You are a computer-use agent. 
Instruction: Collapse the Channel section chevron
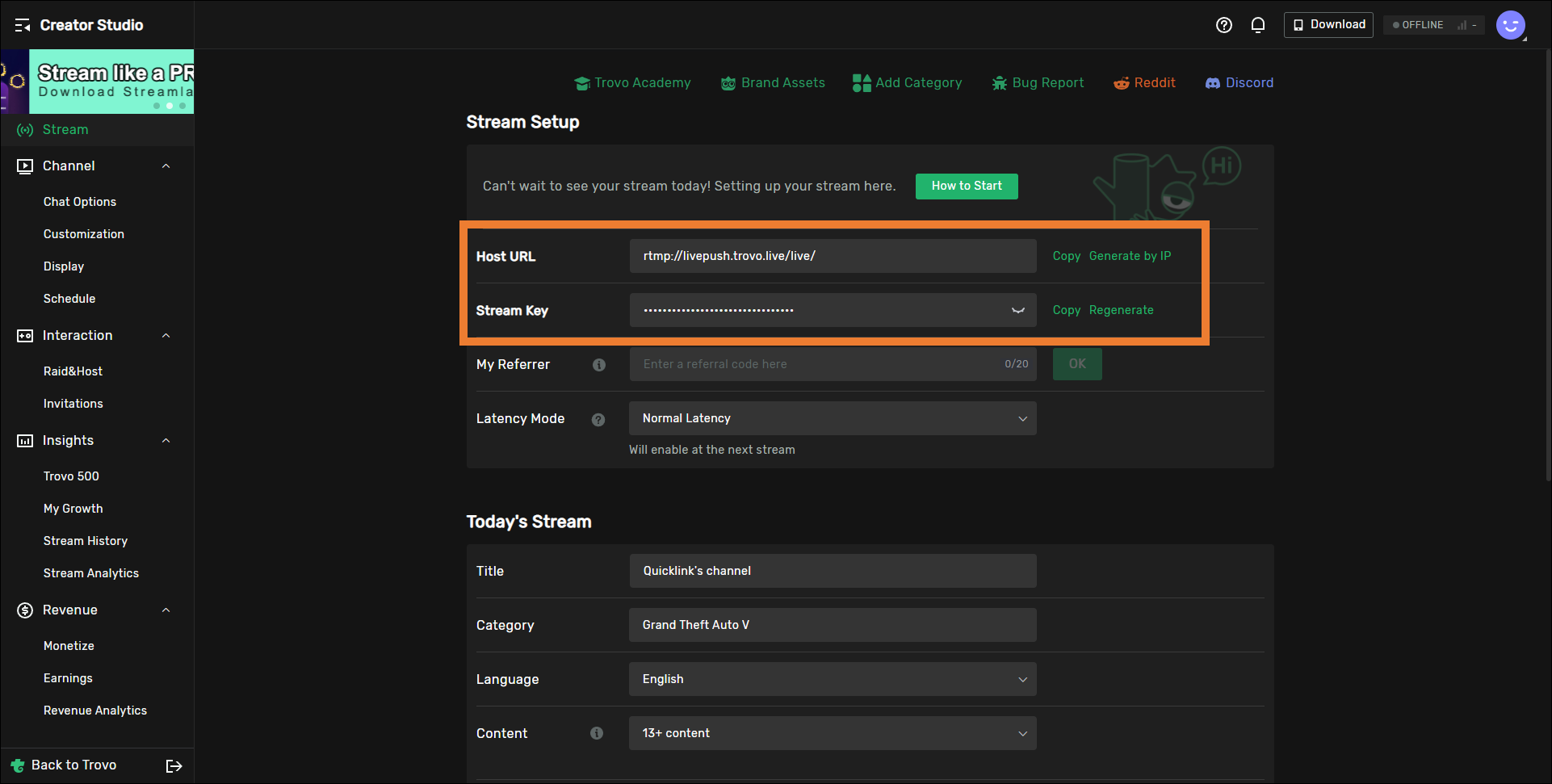(x=166, y=166)
